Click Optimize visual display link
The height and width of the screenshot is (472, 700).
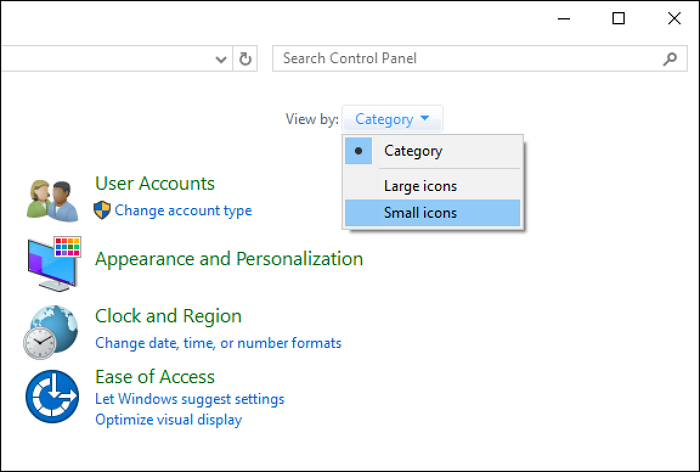click(x=168, y=420)
